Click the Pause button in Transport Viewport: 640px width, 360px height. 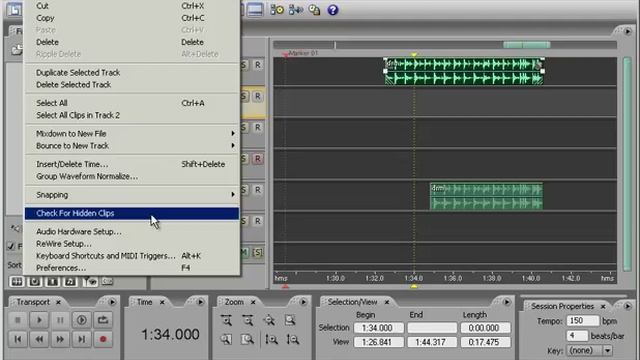60,320
